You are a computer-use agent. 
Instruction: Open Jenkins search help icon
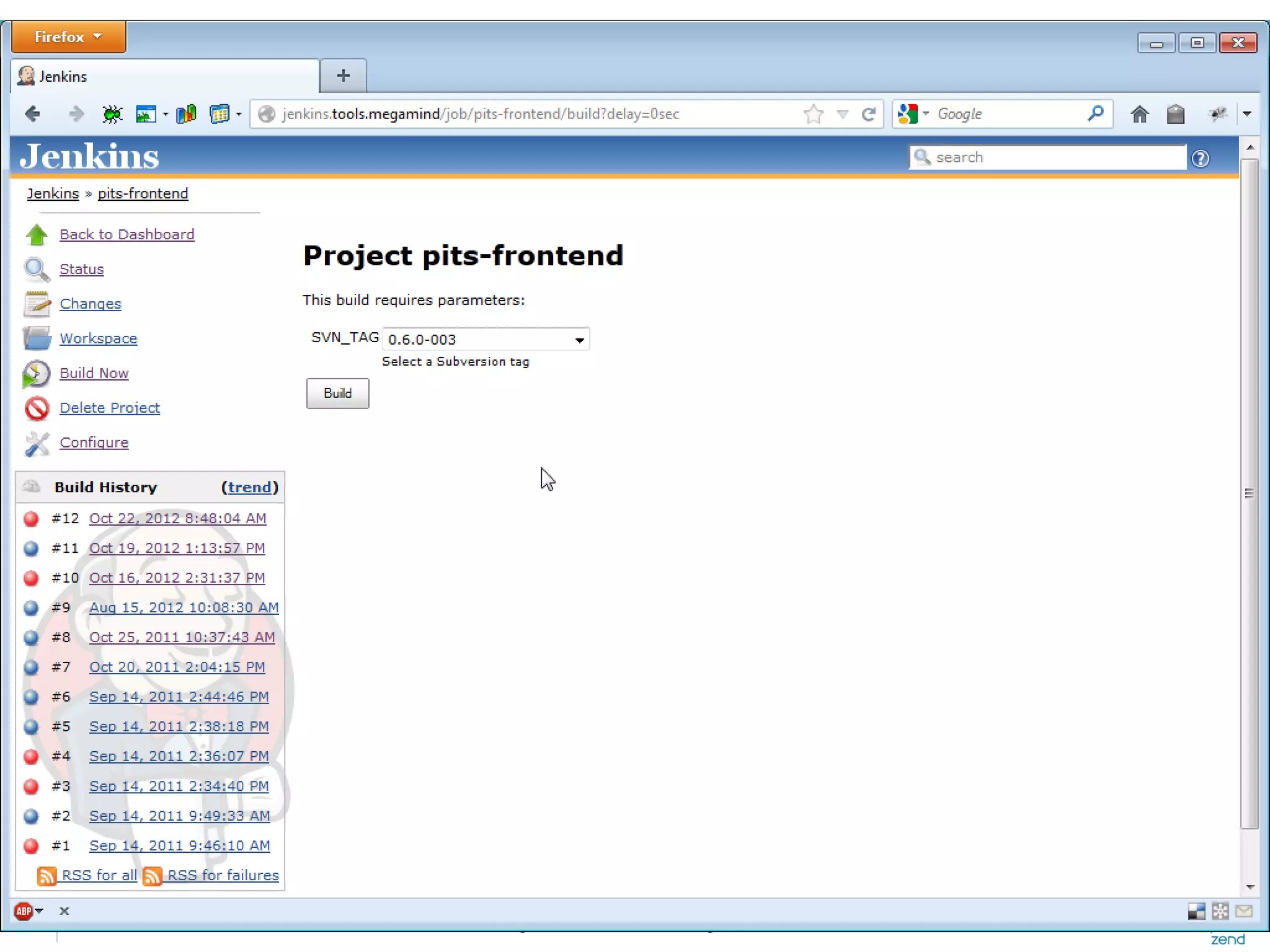1201,159
